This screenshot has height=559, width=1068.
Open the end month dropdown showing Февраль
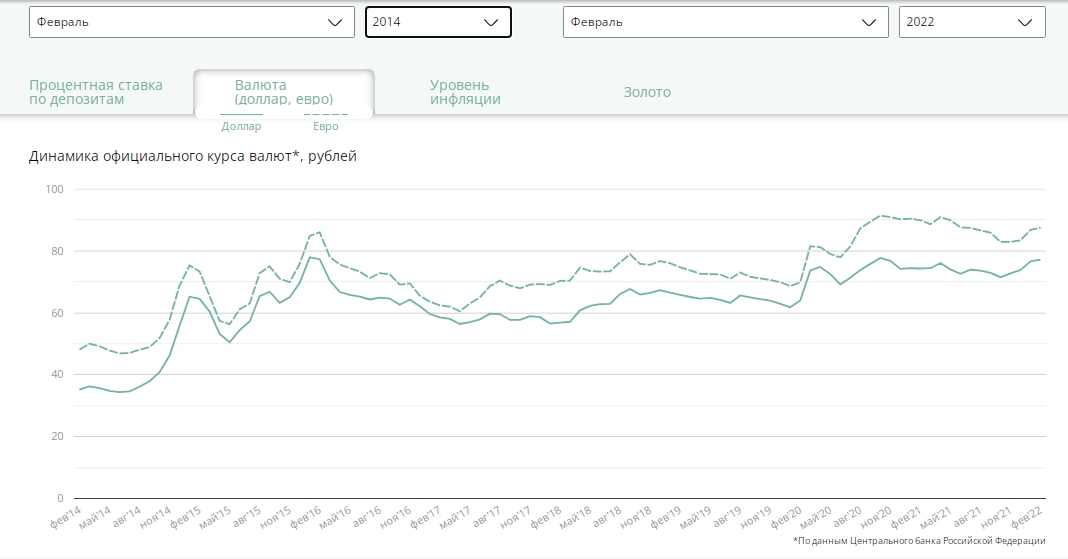(x=725, y=22)
